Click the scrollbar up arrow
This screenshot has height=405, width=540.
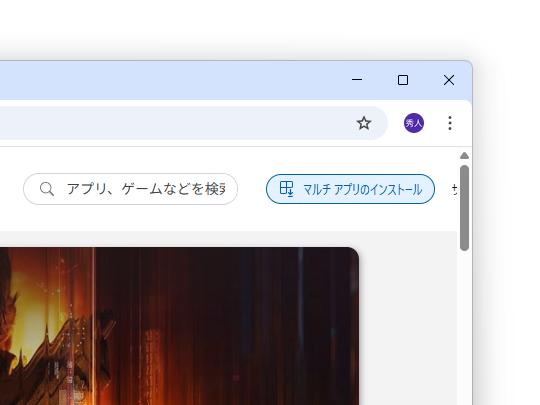464,156
